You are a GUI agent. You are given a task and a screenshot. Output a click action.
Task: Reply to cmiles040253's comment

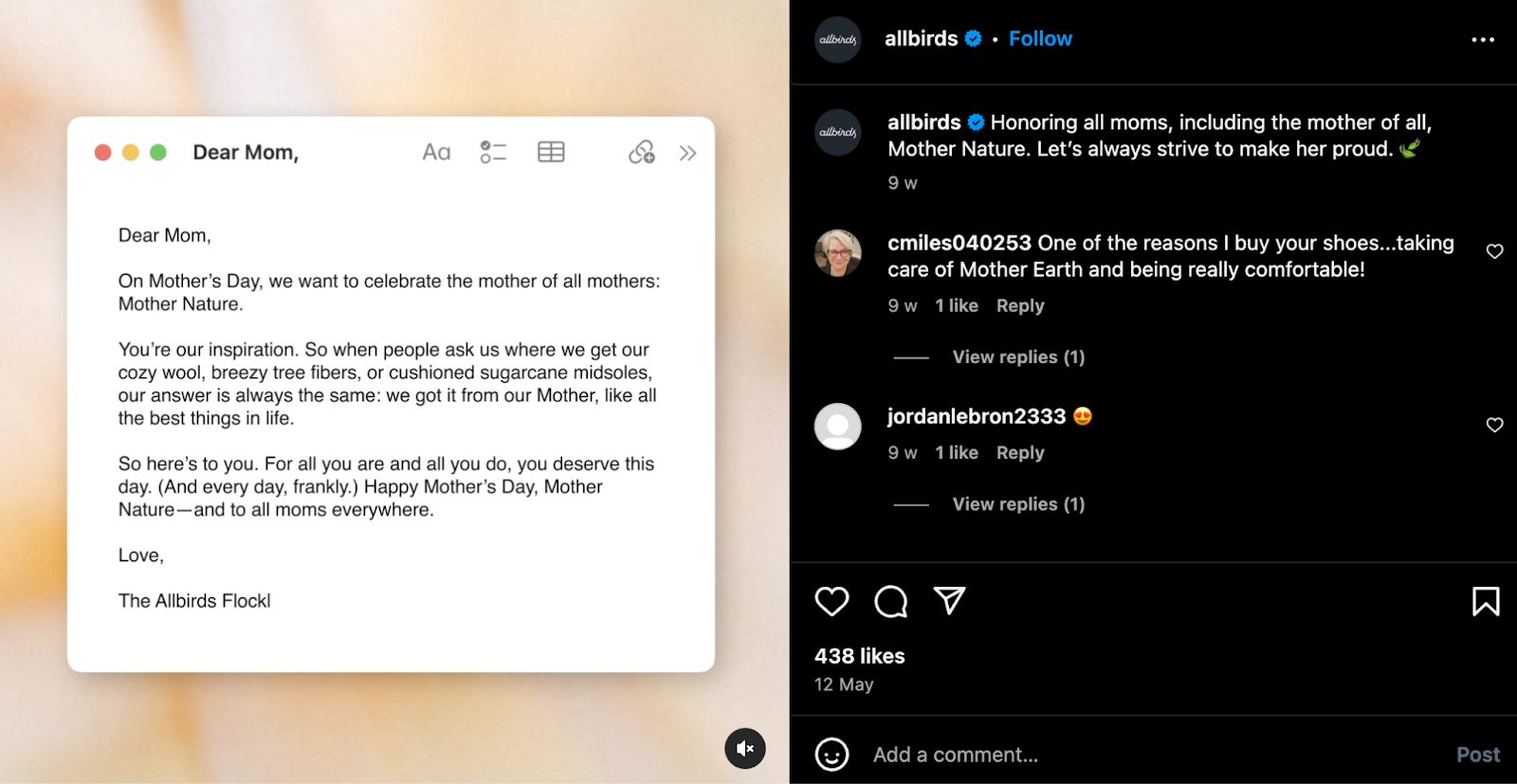(x=1020, y=305)
